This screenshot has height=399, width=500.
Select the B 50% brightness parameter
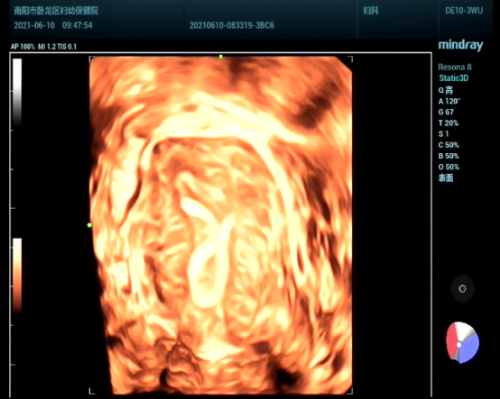point(449,156)
